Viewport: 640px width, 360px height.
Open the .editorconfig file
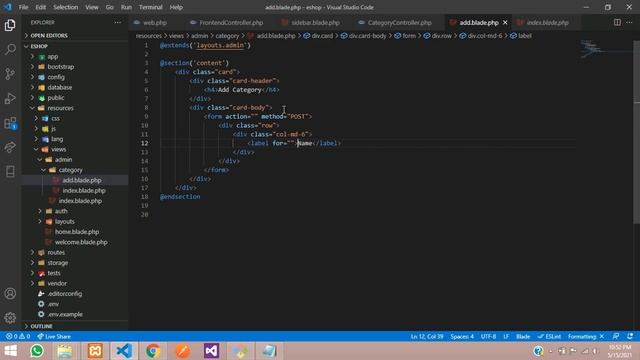pyautogui.click(x=64, y=293)
